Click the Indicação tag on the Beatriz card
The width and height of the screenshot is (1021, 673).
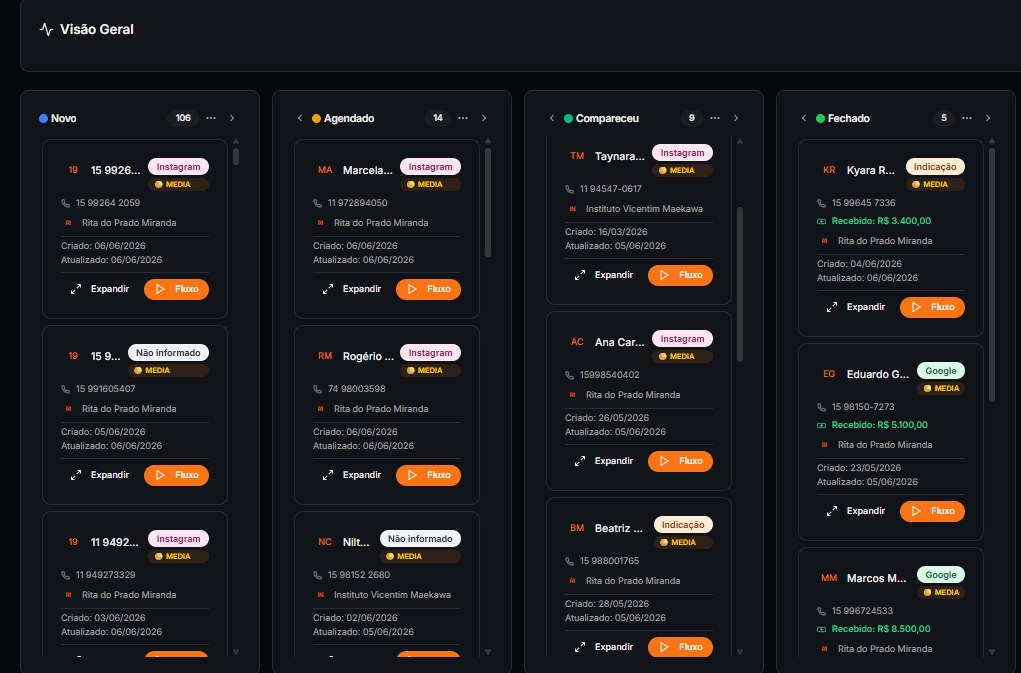pos(683,525)
